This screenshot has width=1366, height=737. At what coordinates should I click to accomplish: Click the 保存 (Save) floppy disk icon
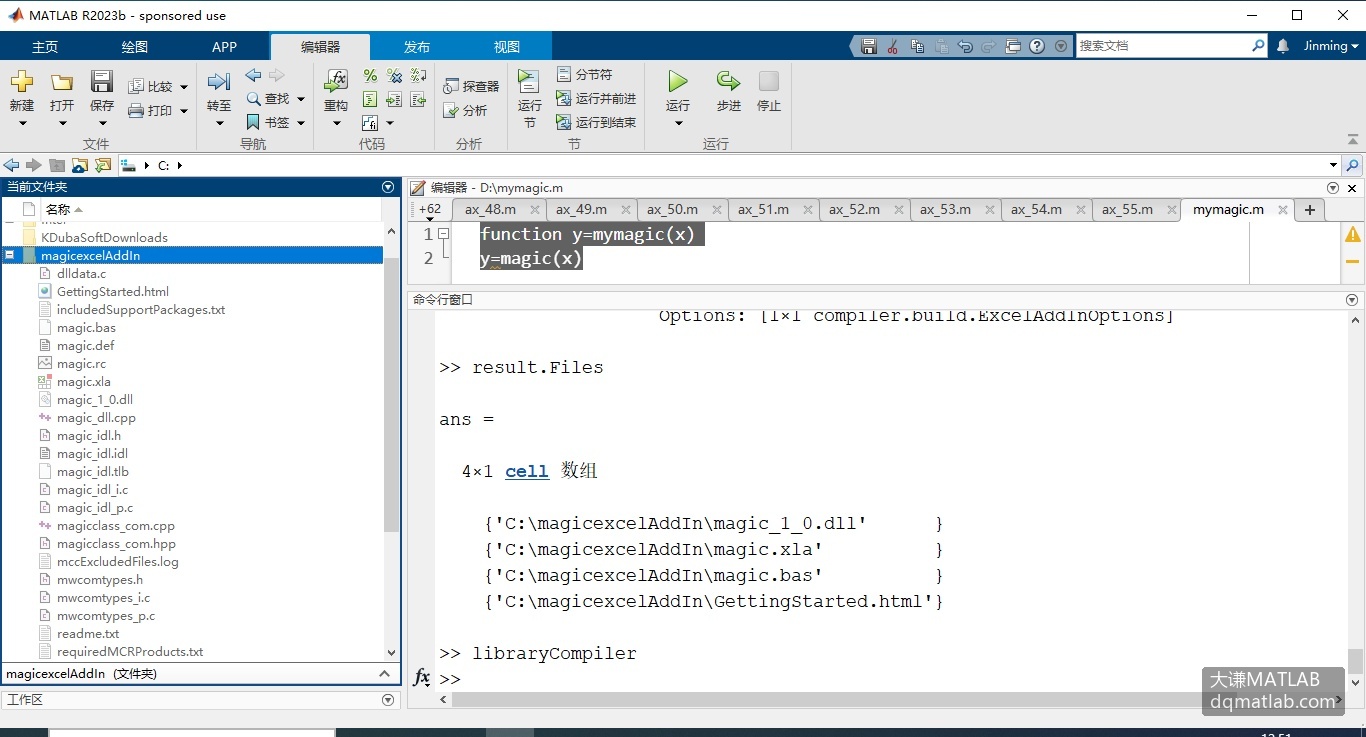(x=102, y=82)
